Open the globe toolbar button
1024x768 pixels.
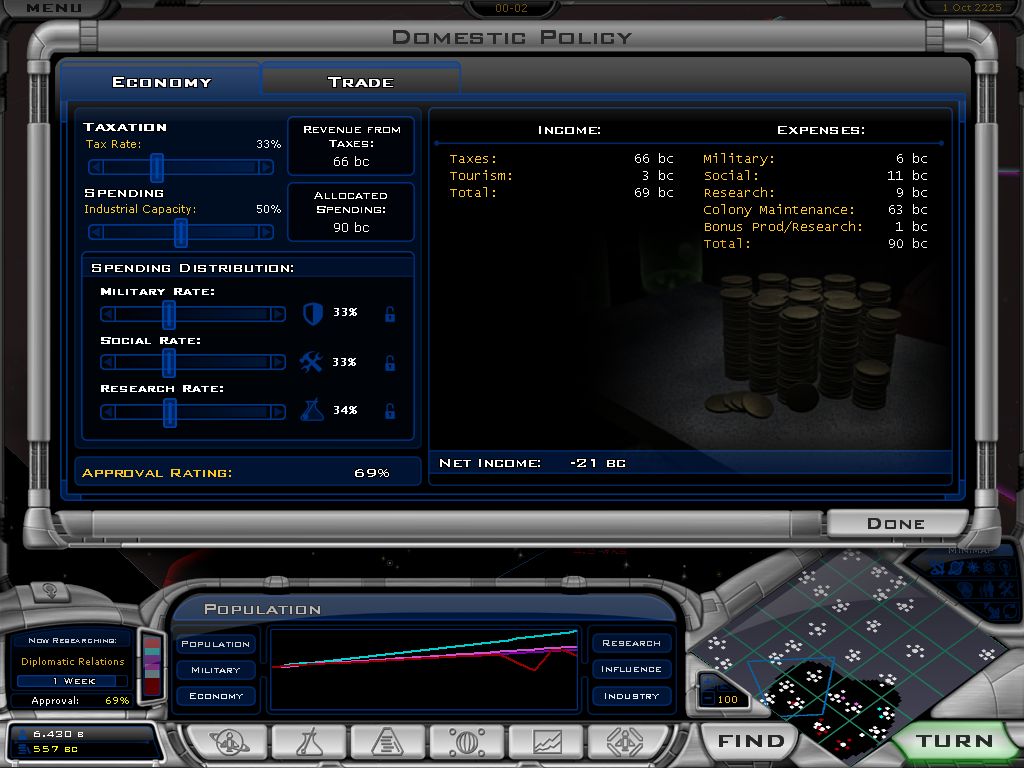(x=467, y=742)
